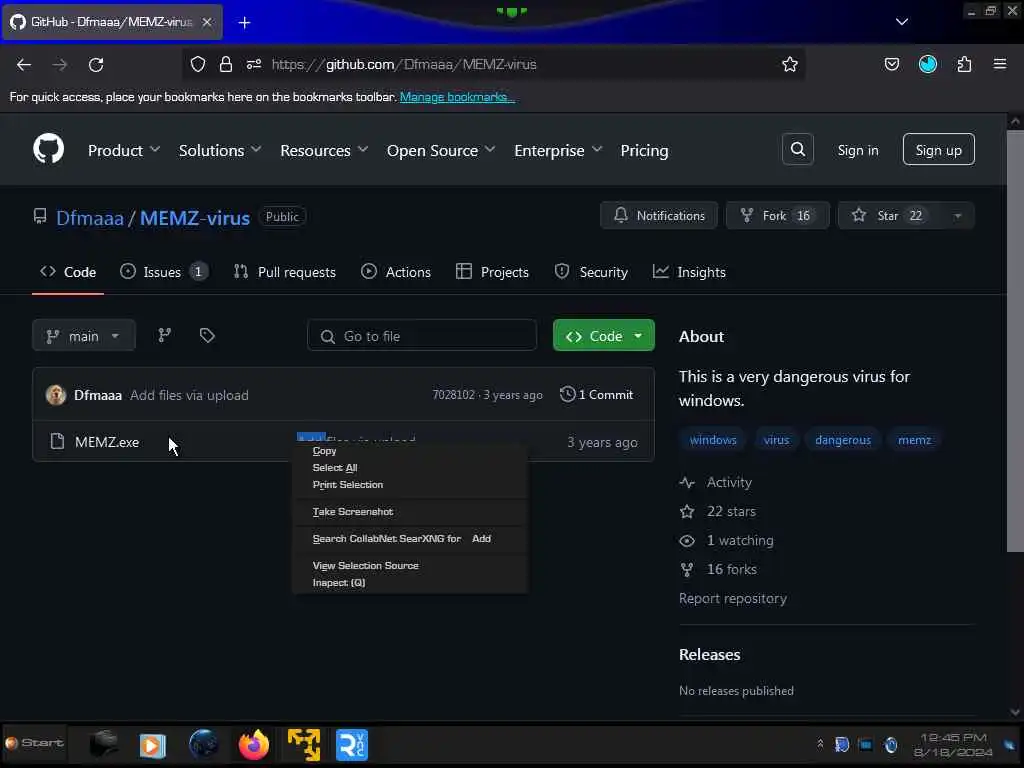This screenshot has height=768, width=1024.
Task: Click the Pricing link
Action: (x=644, y=150)
